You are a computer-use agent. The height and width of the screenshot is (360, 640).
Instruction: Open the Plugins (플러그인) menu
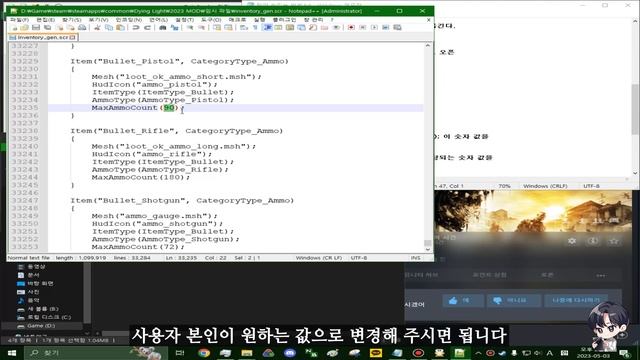(284, 20)
